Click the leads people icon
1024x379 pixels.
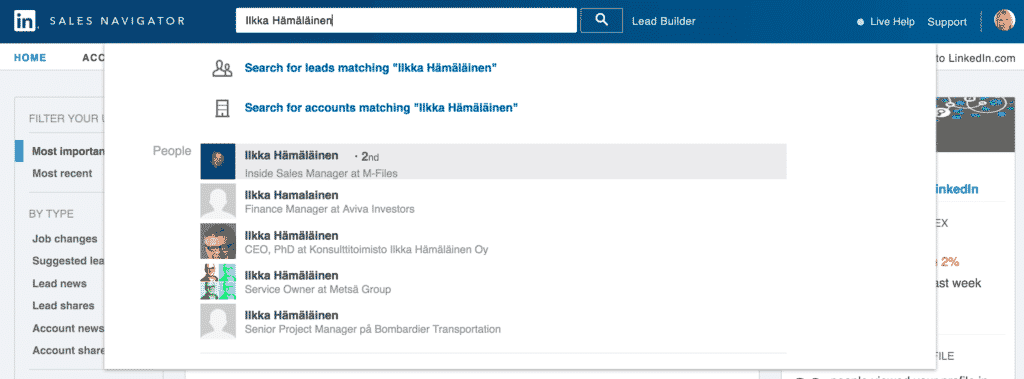click(x=223, y=68)
